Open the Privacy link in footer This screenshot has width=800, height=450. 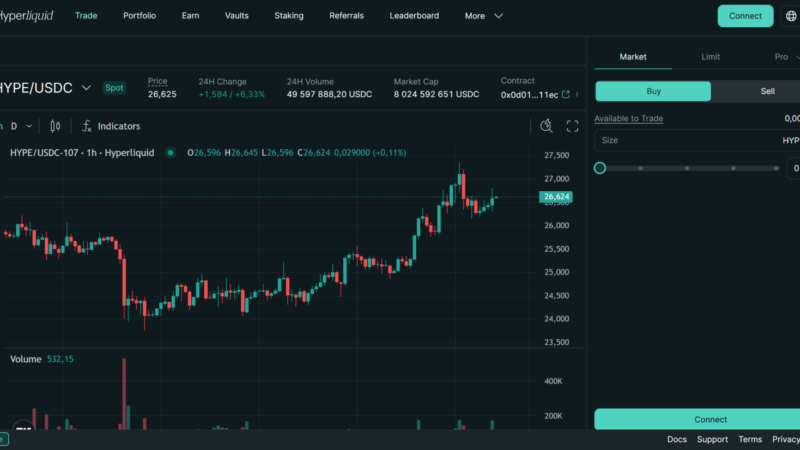pyautogui.click(x=786, y=439)
